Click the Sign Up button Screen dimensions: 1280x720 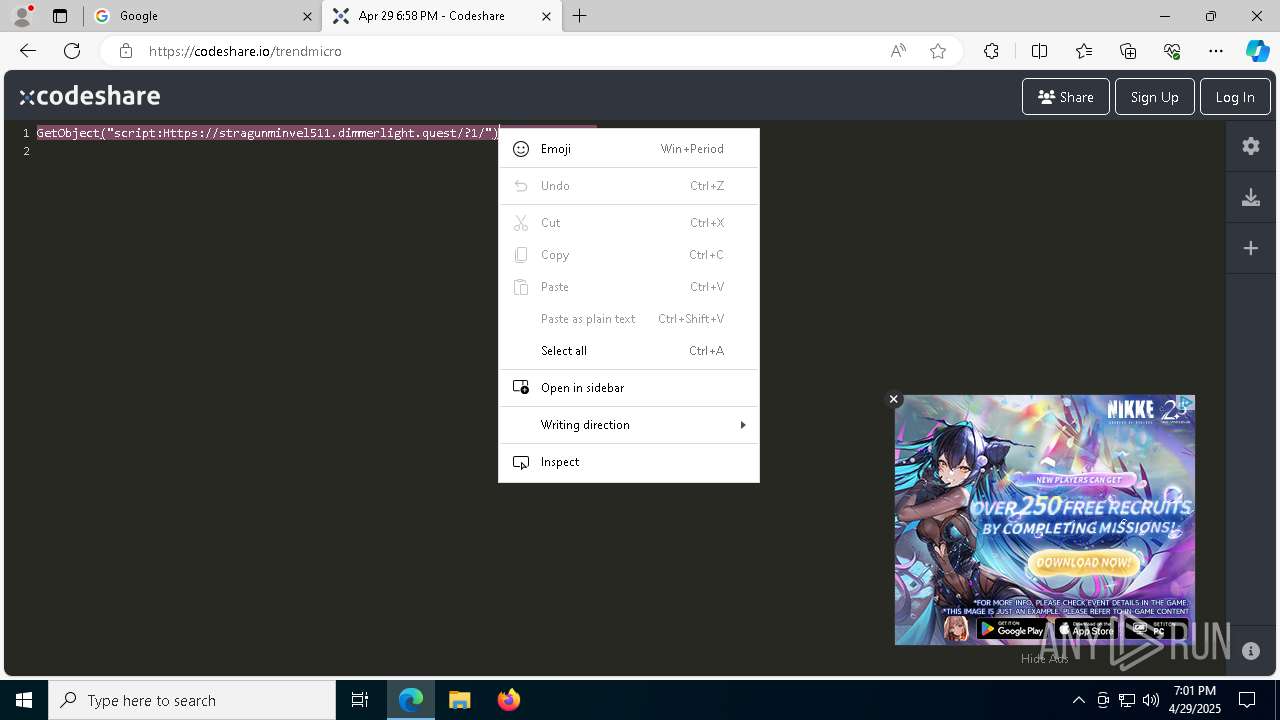[1154, 97]
